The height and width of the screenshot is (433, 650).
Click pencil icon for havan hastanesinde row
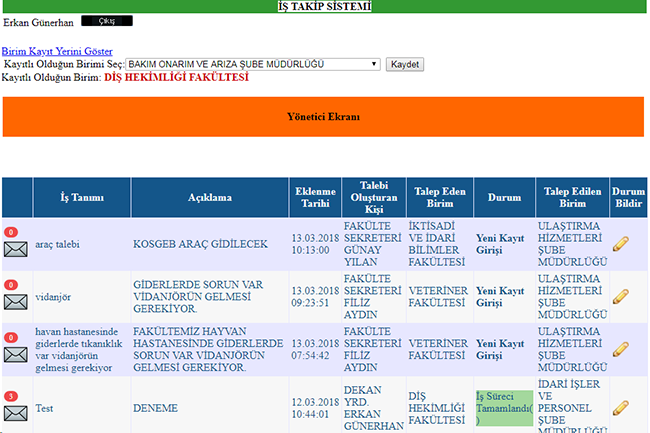click(x=620, y=350)
